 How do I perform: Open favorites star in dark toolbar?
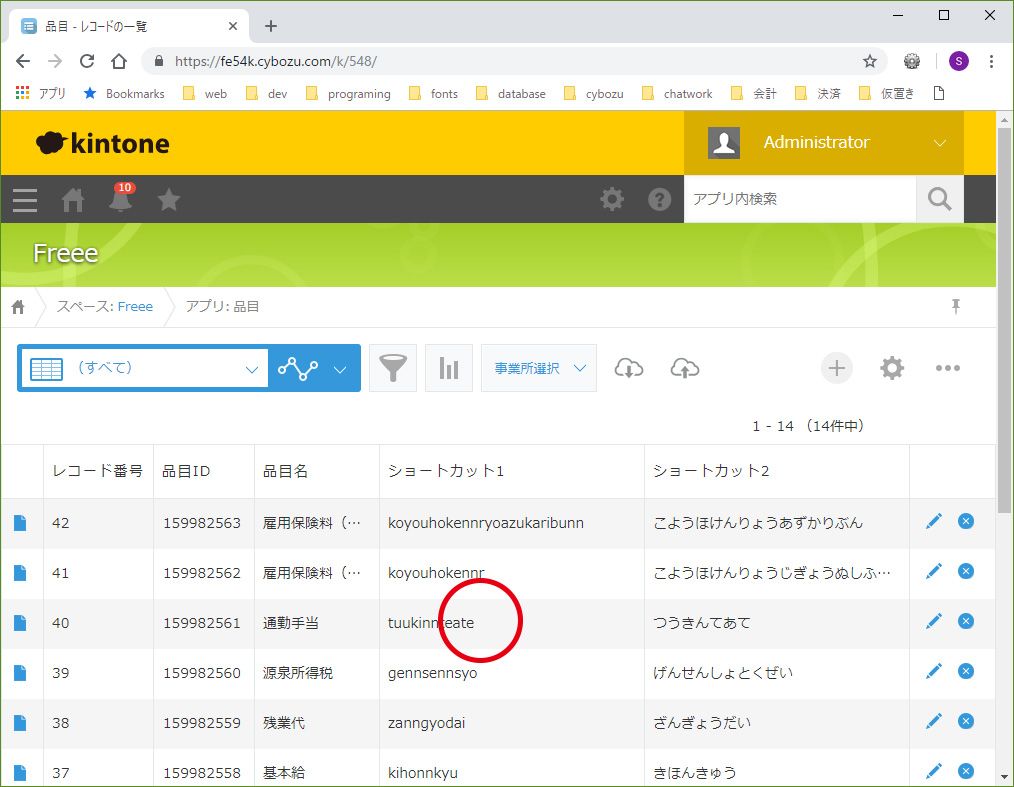click(169, 199)
